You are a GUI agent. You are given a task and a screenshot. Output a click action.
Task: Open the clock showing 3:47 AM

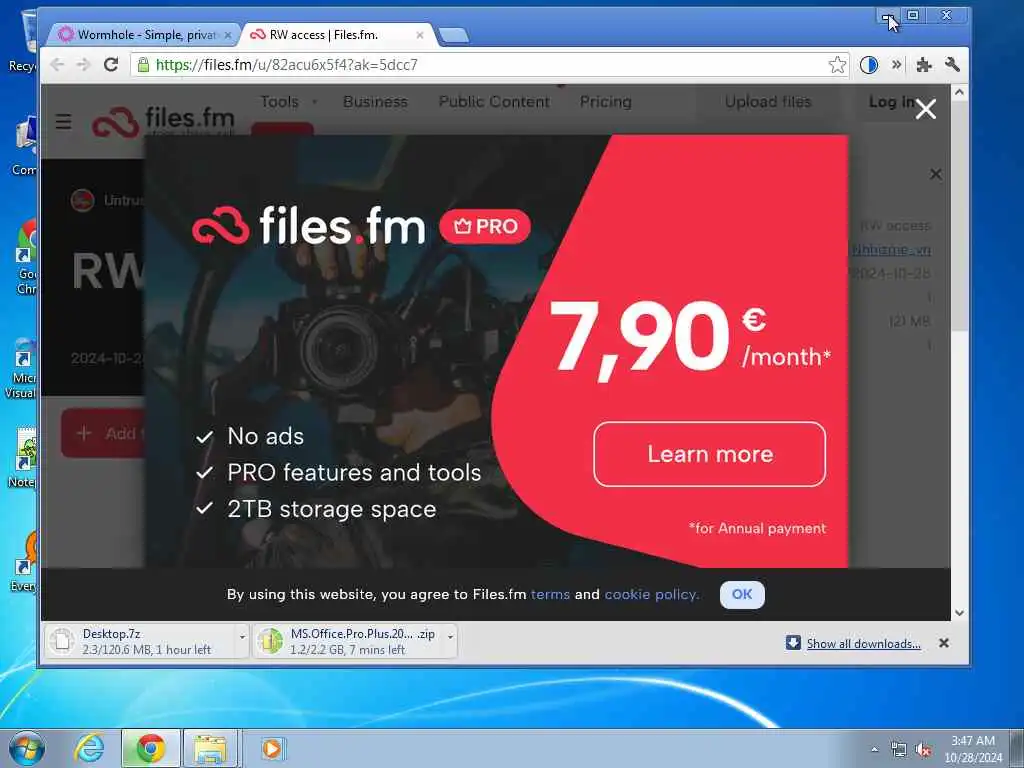(x=973, y=749)
